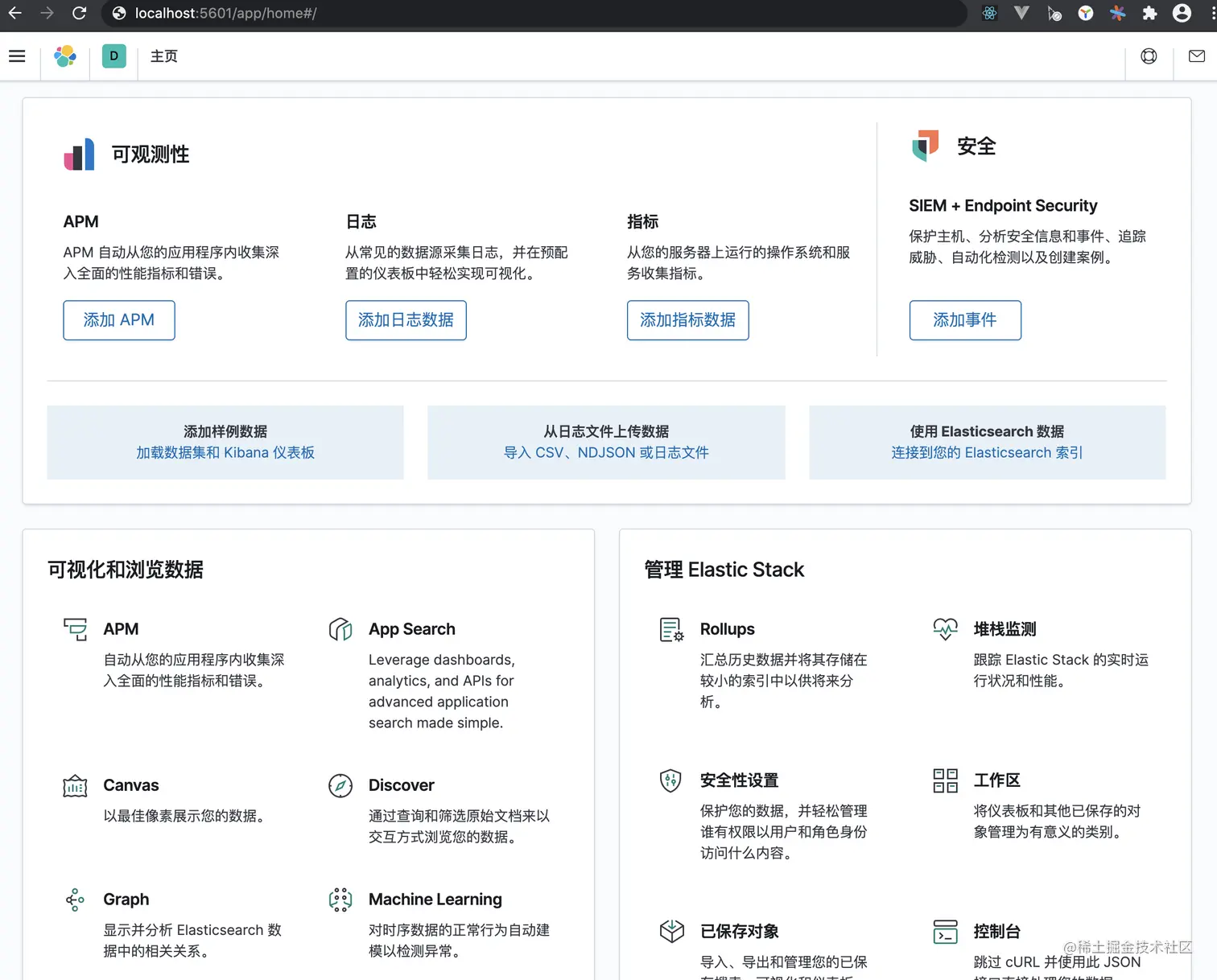Open the hamburger navigation menu
Image resolution: width=1217 pixels, height=980 pixels.
click(x=17, y=56)
